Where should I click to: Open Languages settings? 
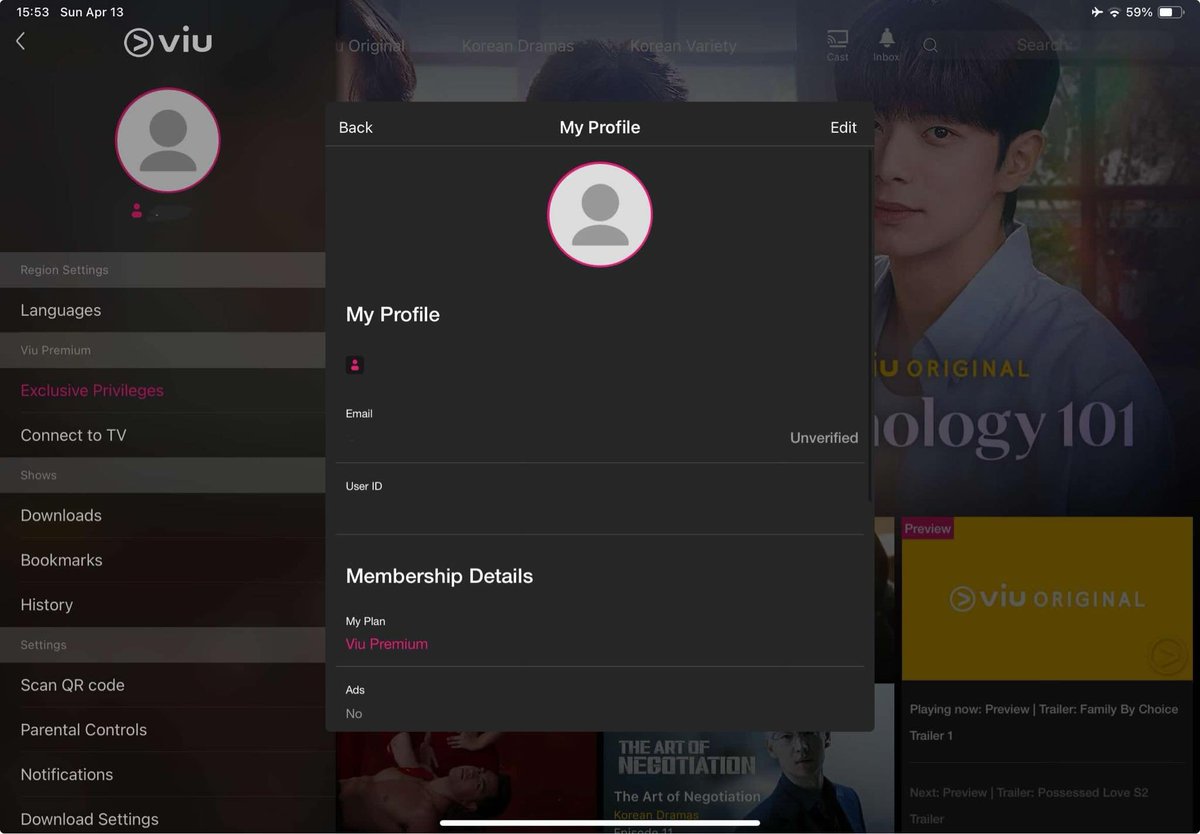[162, 310]
